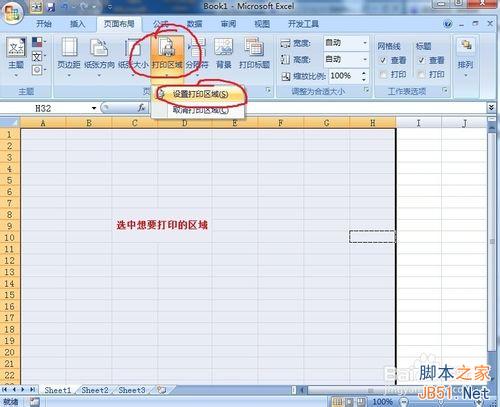Switch to the Sheet2 worksheet tab
Image resolution: width=500 pixels, height=407 pixels.
(x=95, y=390)
